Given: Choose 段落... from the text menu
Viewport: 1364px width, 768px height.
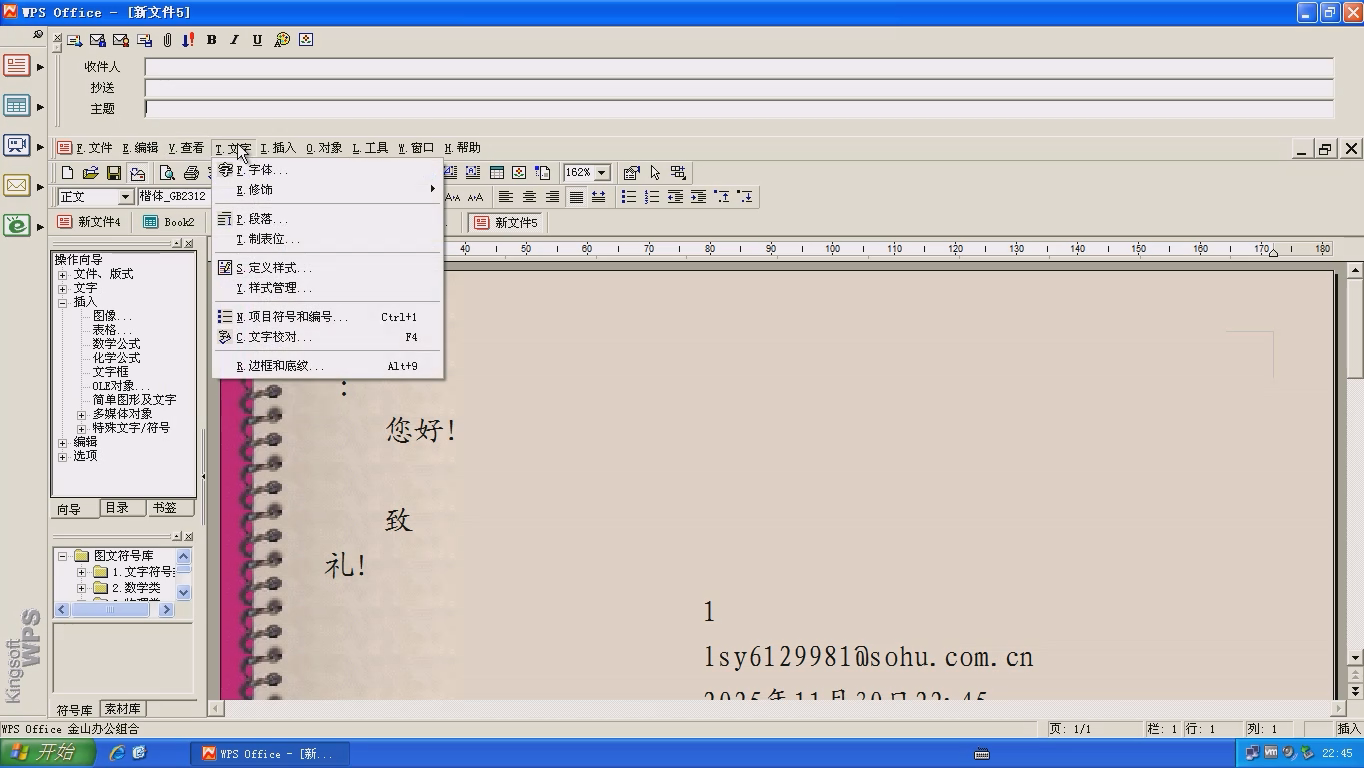Looking at the screenshot, I should (328, 219).
